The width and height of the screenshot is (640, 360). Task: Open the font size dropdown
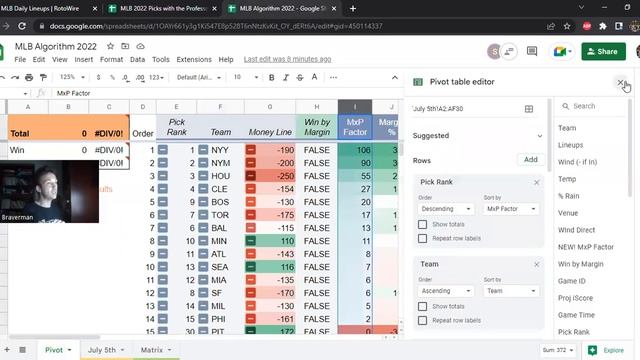(246, 77)
